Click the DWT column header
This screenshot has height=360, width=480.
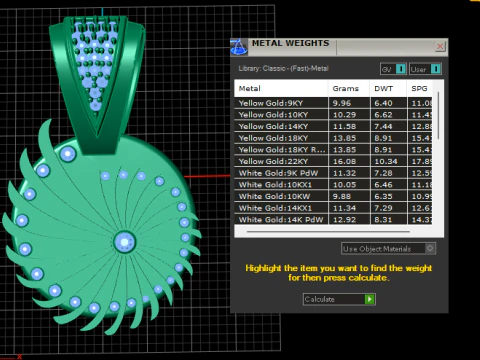tap(388, 88)
